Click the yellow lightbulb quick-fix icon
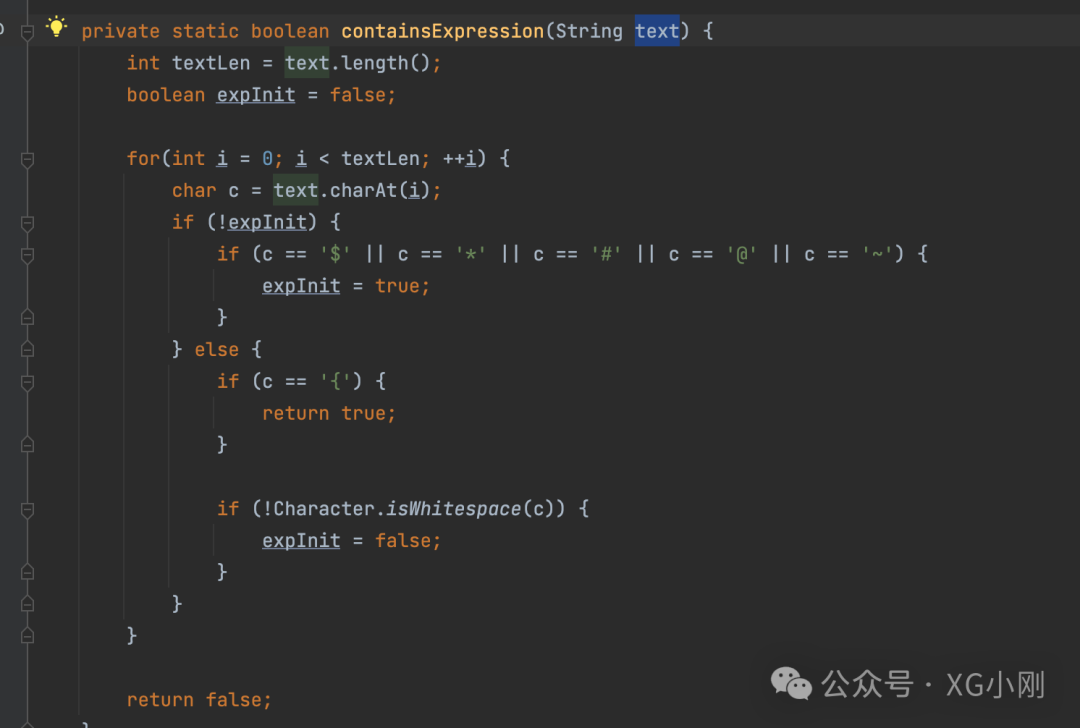 (56, 28)
